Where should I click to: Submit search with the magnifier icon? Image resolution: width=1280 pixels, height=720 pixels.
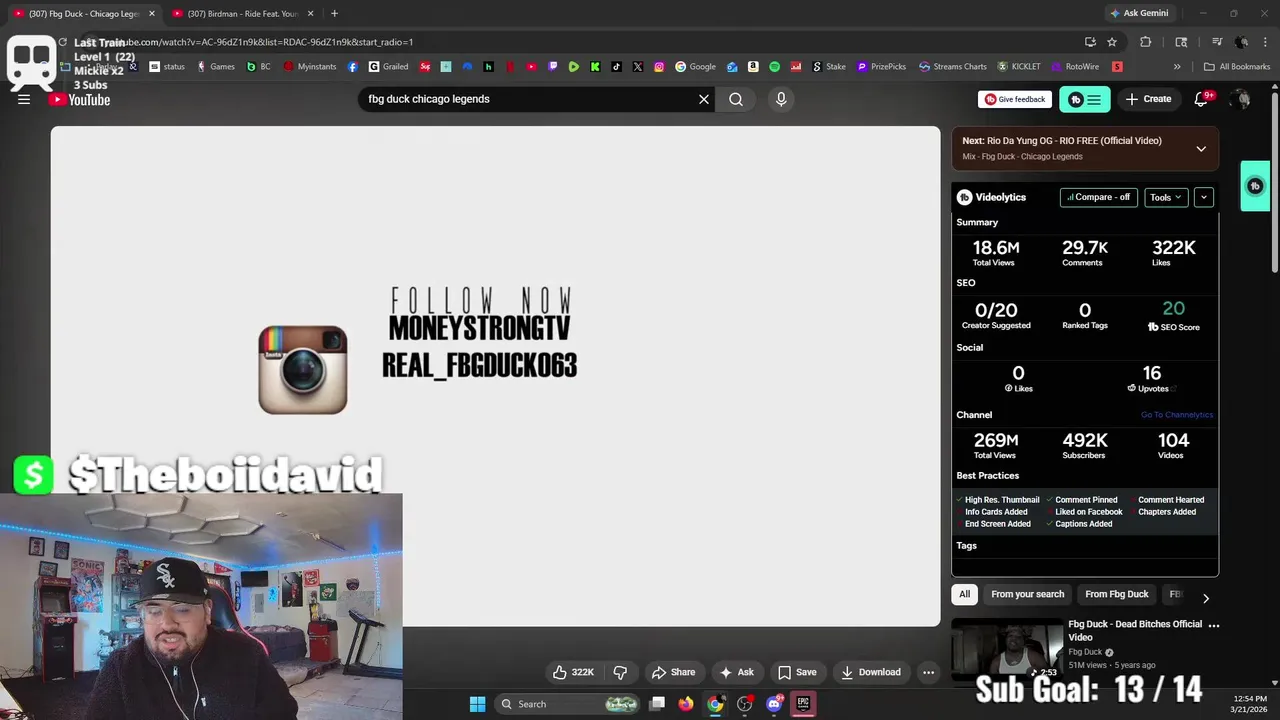click(x=736, y=99)
